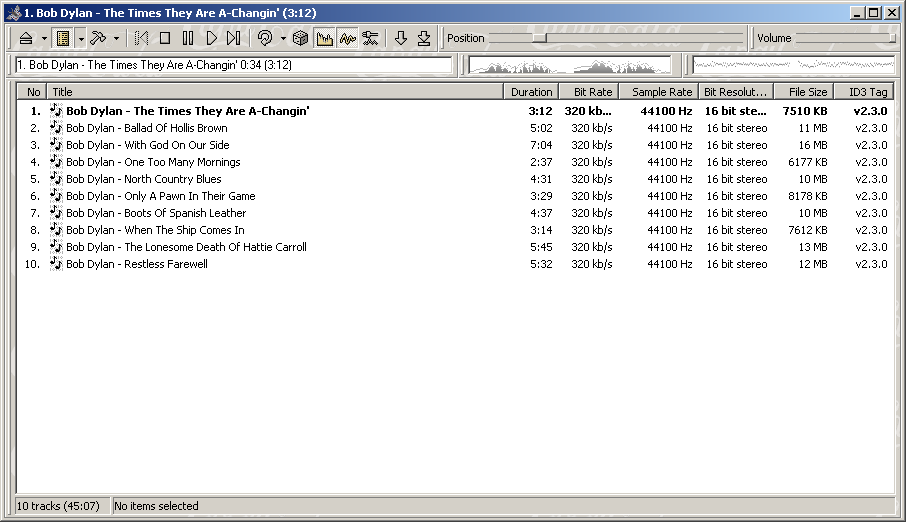Screen dimensions: 906x522
Task: Toggle the playlist view icon
Action: (63, 38)
